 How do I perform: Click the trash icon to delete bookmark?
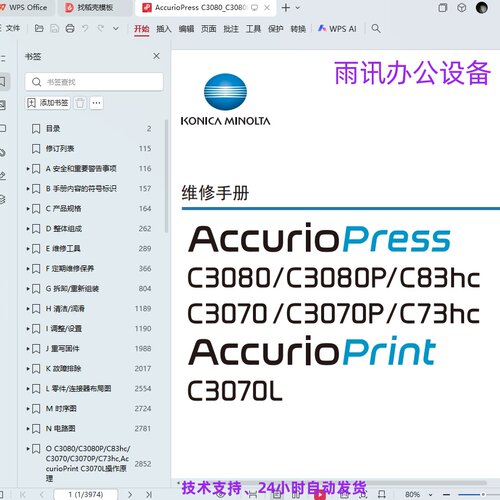pos(80,103)
